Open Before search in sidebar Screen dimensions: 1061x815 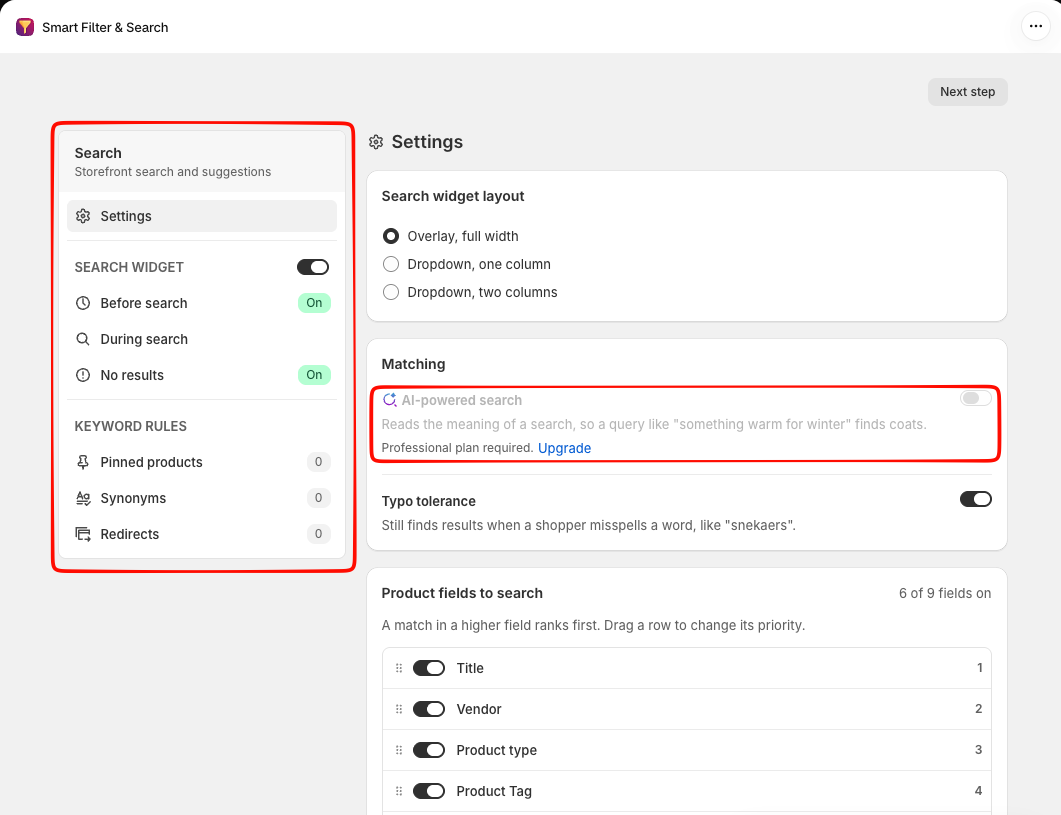pyautogui.click(x=202, y=303)
